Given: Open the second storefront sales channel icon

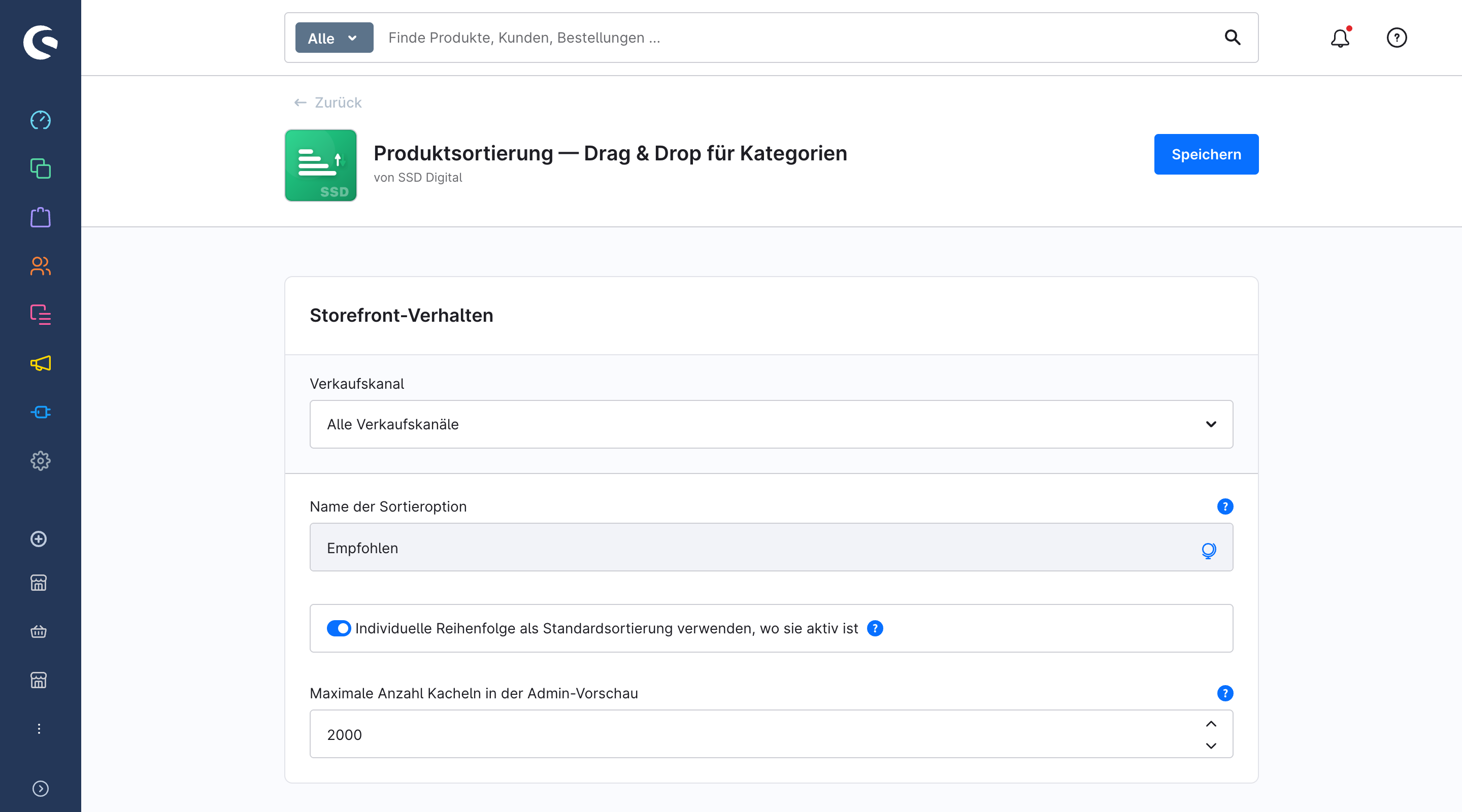Looking at the screenshot, I should click(39, 680).
